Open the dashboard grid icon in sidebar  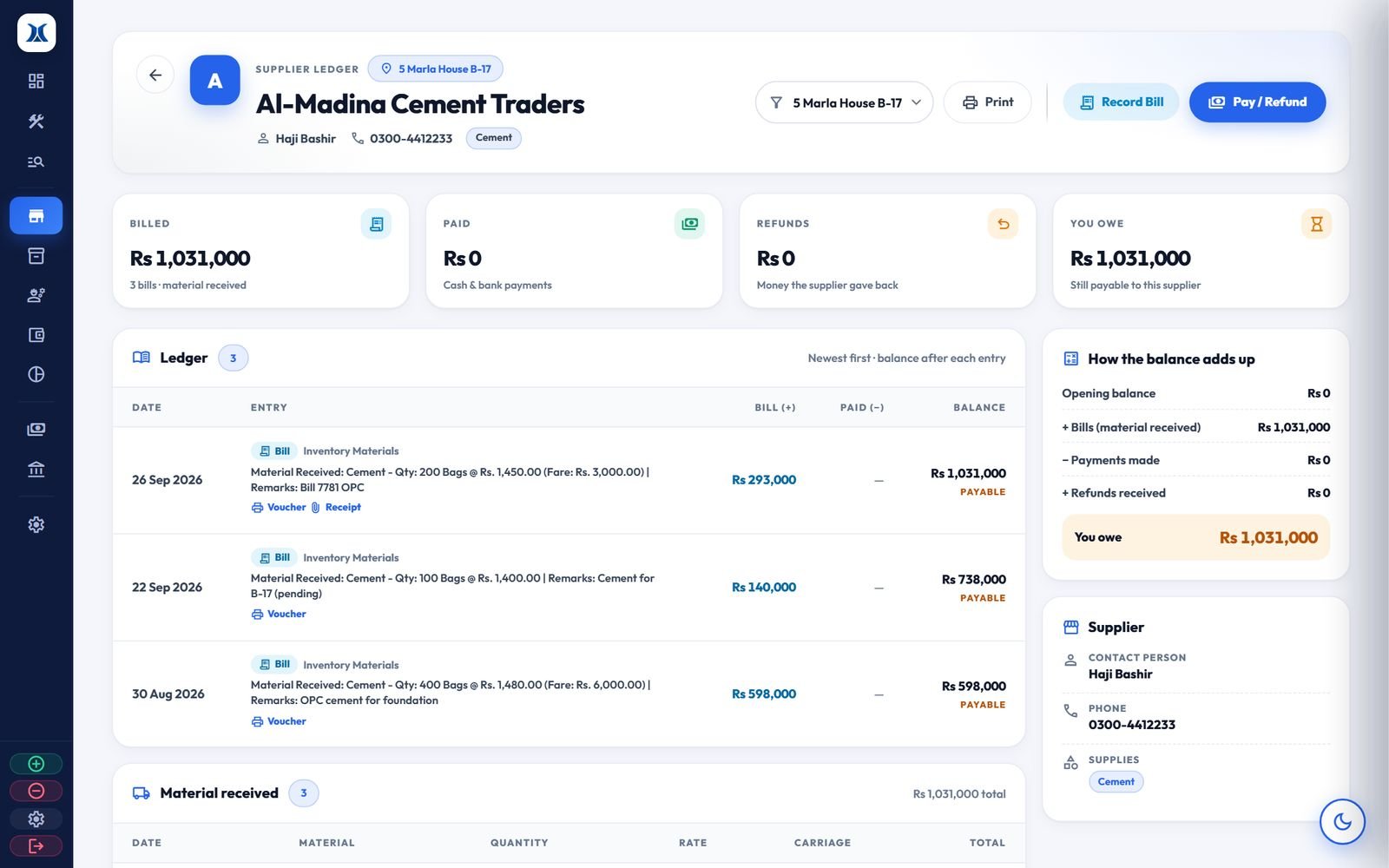pos(36,81)
